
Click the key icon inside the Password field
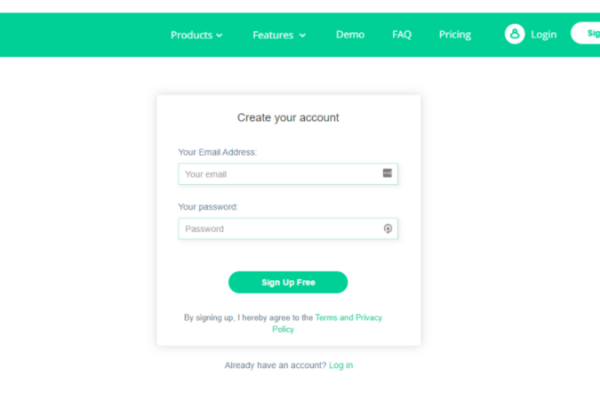coord(388,229)
